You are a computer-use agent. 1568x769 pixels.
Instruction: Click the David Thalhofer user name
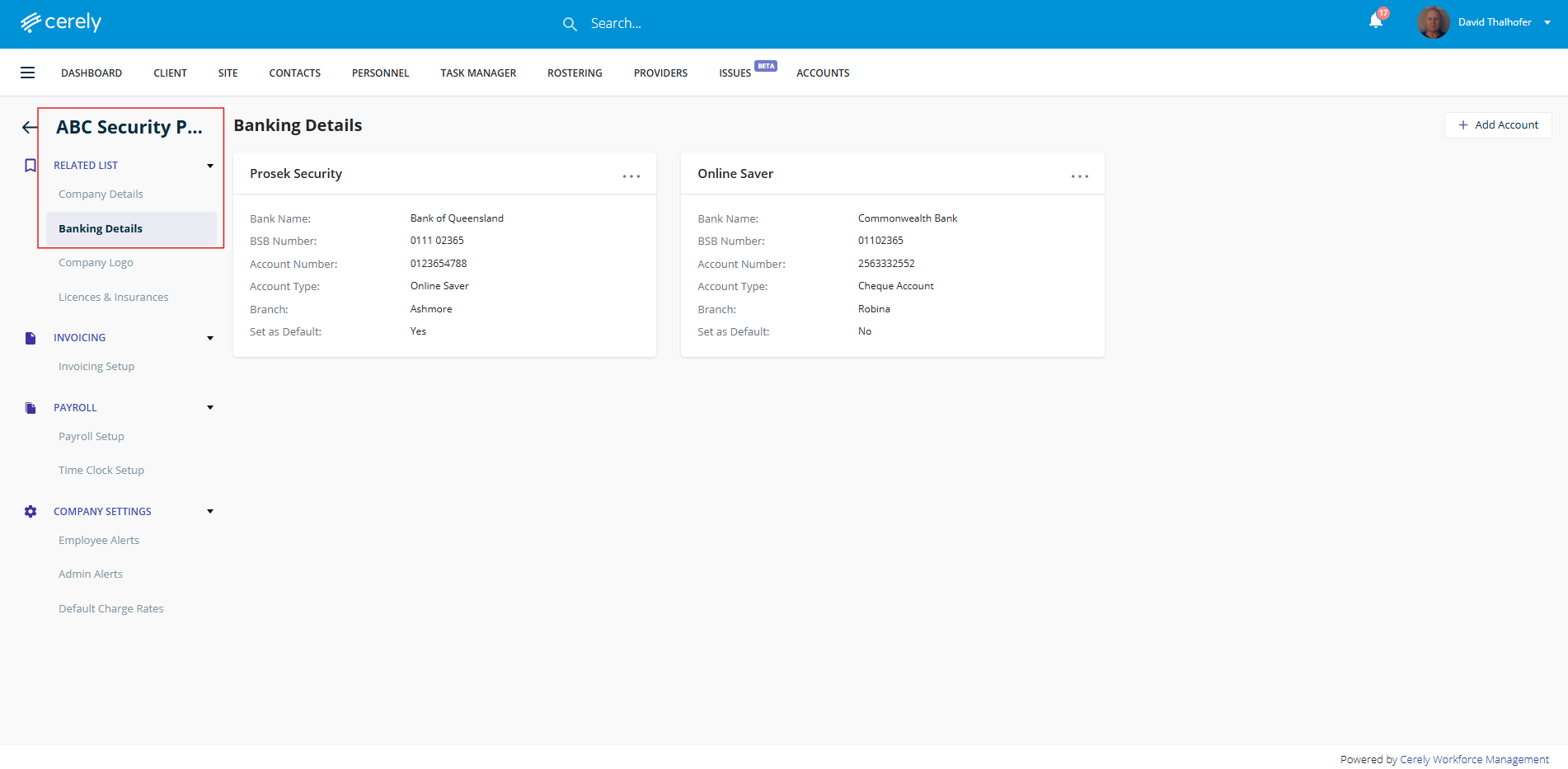coord(1495,22)
